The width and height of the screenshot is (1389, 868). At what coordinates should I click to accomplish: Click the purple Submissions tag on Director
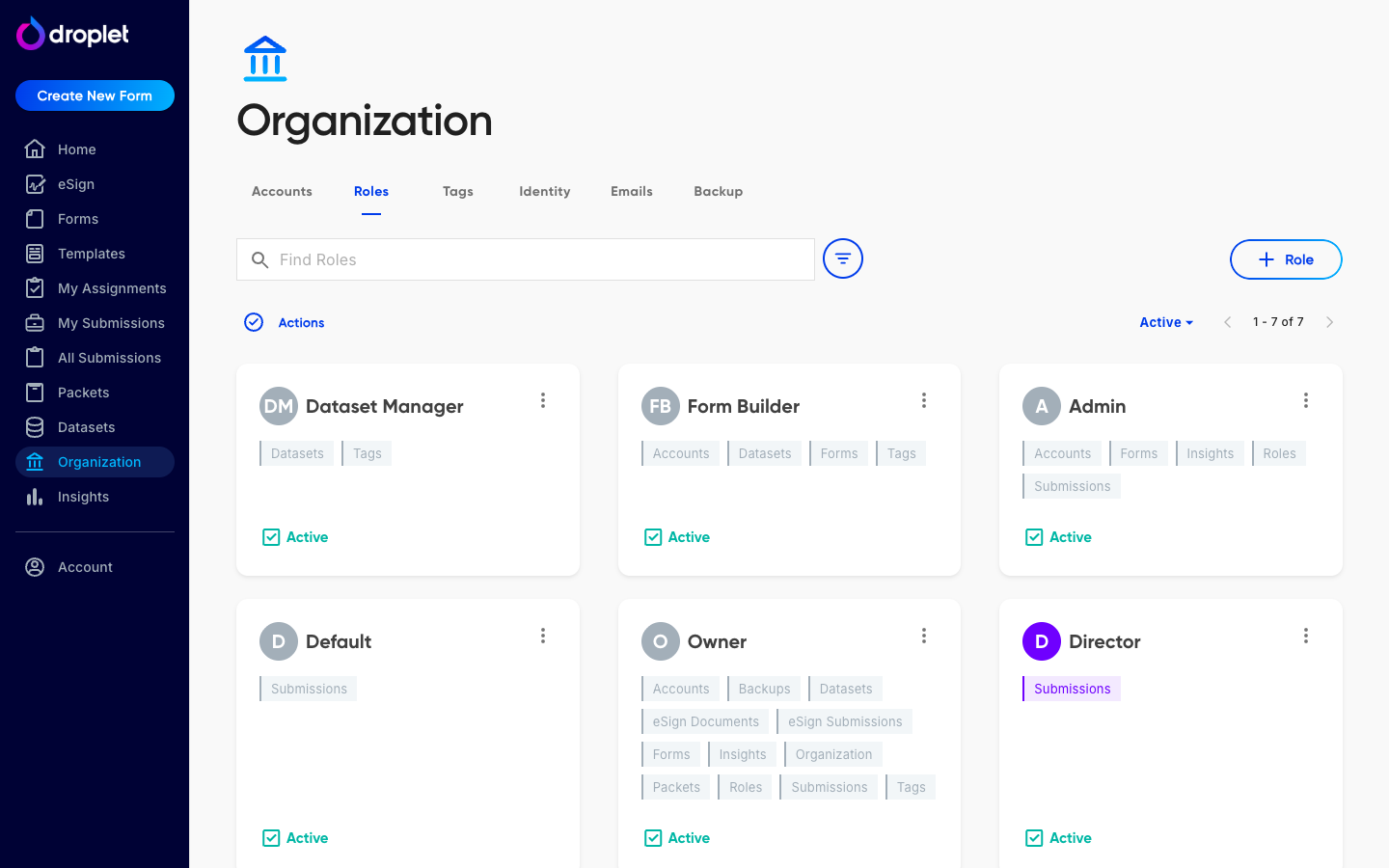(x=1072, y=689)
